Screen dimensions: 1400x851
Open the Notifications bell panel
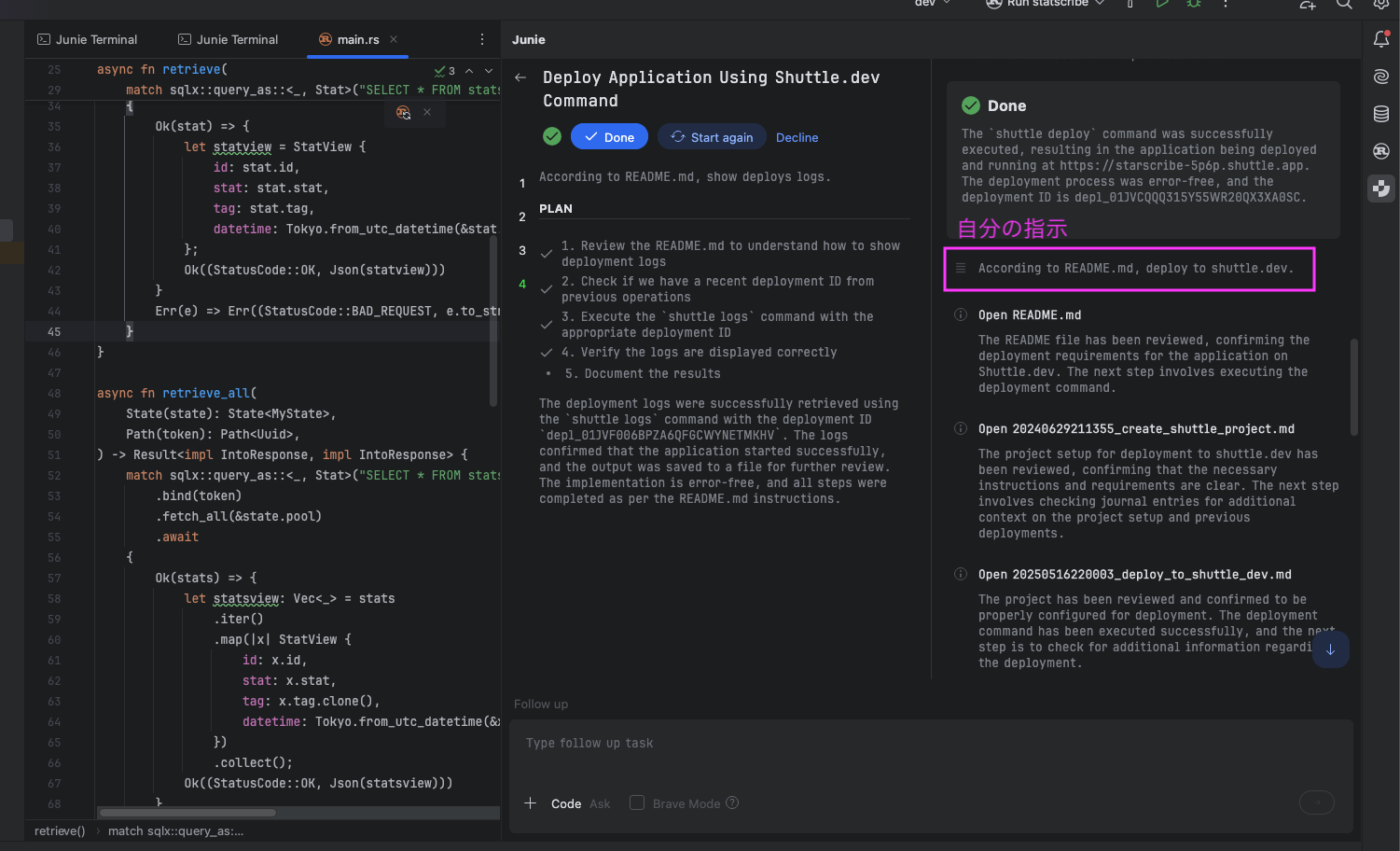pyautogui.click(x=1381, y=39)
